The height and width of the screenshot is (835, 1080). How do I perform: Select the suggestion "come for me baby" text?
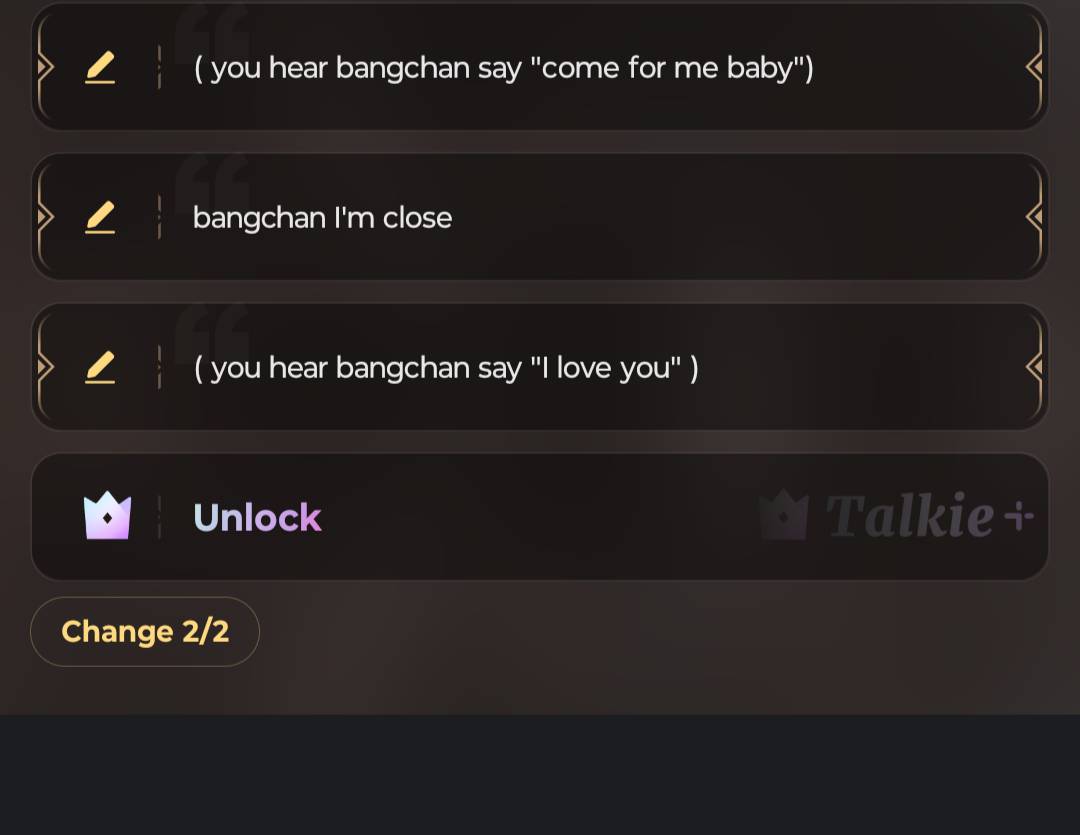pyautogui.click(x=503, y=68)
